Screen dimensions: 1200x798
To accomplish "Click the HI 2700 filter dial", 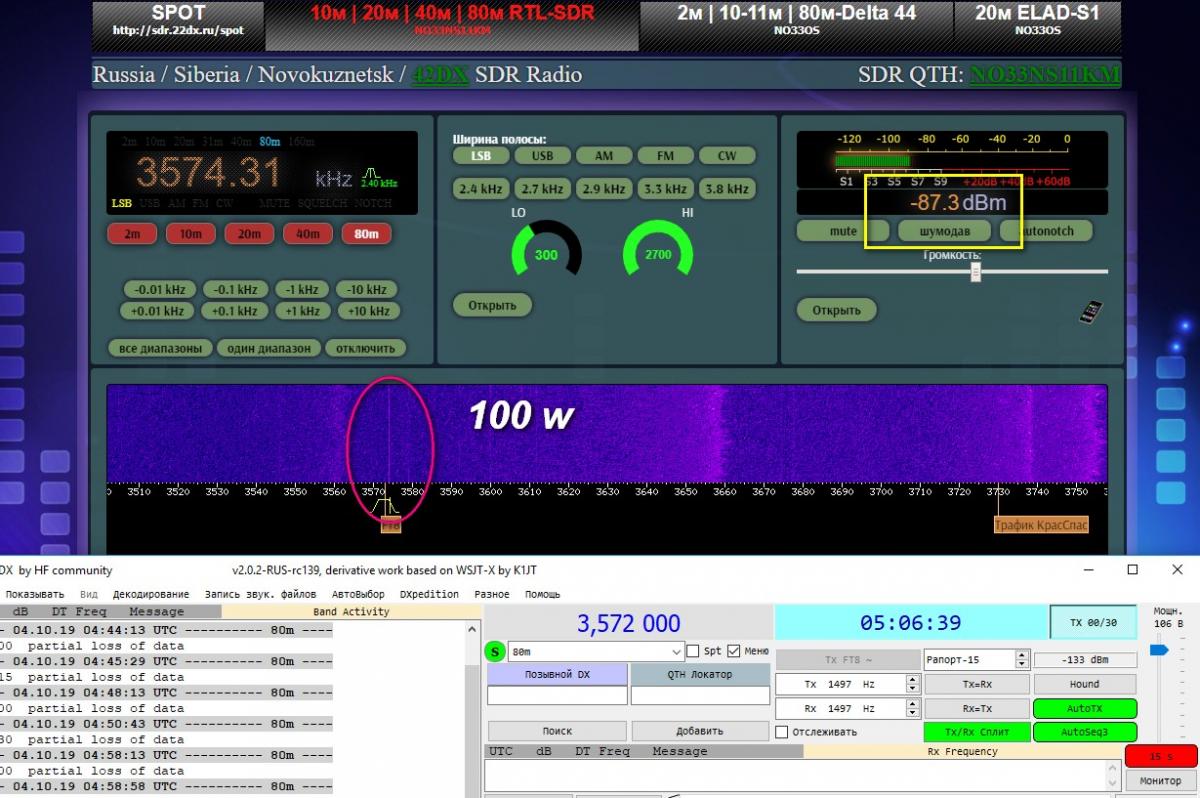I will (658, 254).
